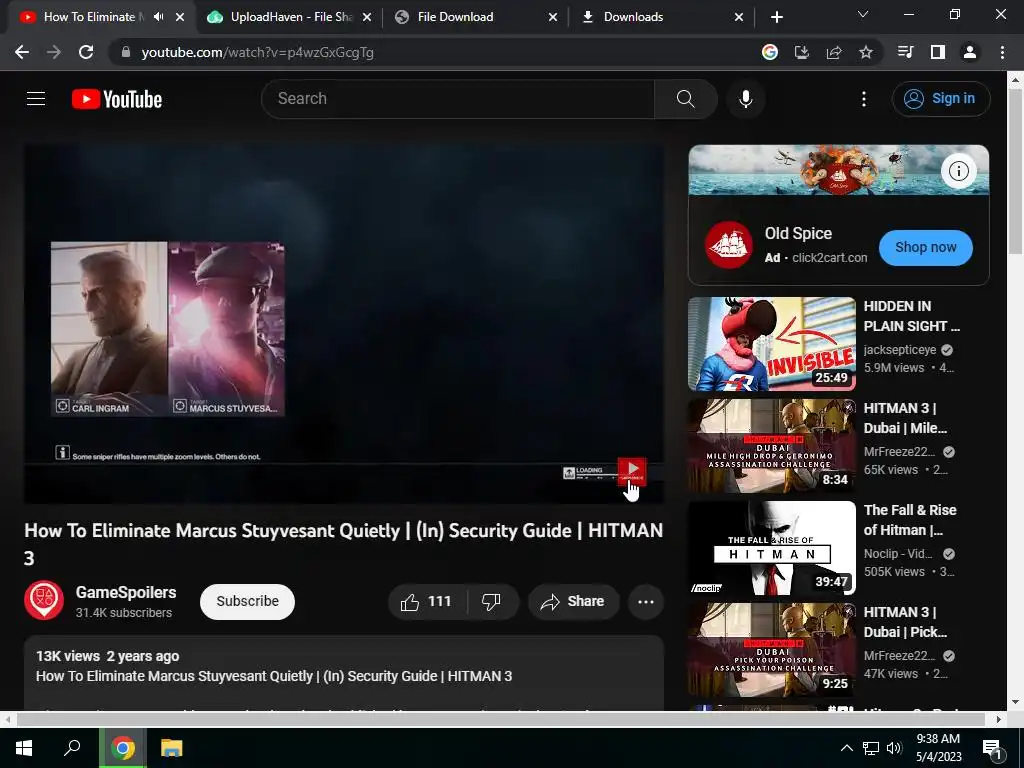View site info via the padlock icon
The height and width of the screenshot is (768, 1024).
126,52
